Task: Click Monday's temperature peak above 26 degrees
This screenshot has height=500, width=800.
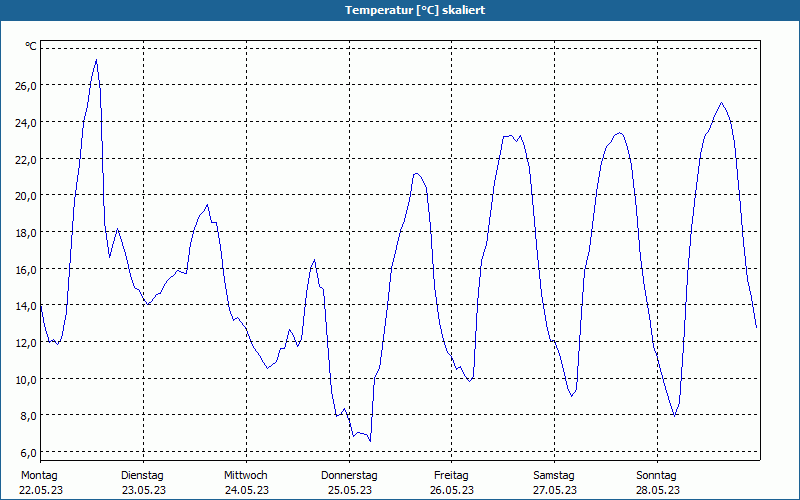Action: pos(96,60)
